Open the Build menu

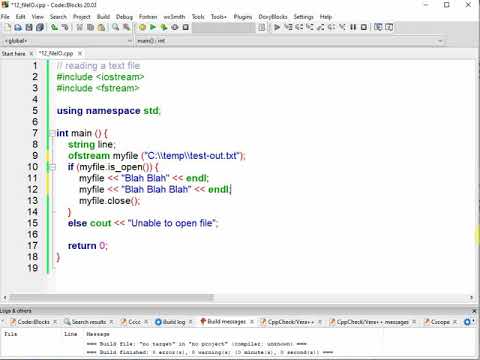pyautogui.click(x=103, y=17)
